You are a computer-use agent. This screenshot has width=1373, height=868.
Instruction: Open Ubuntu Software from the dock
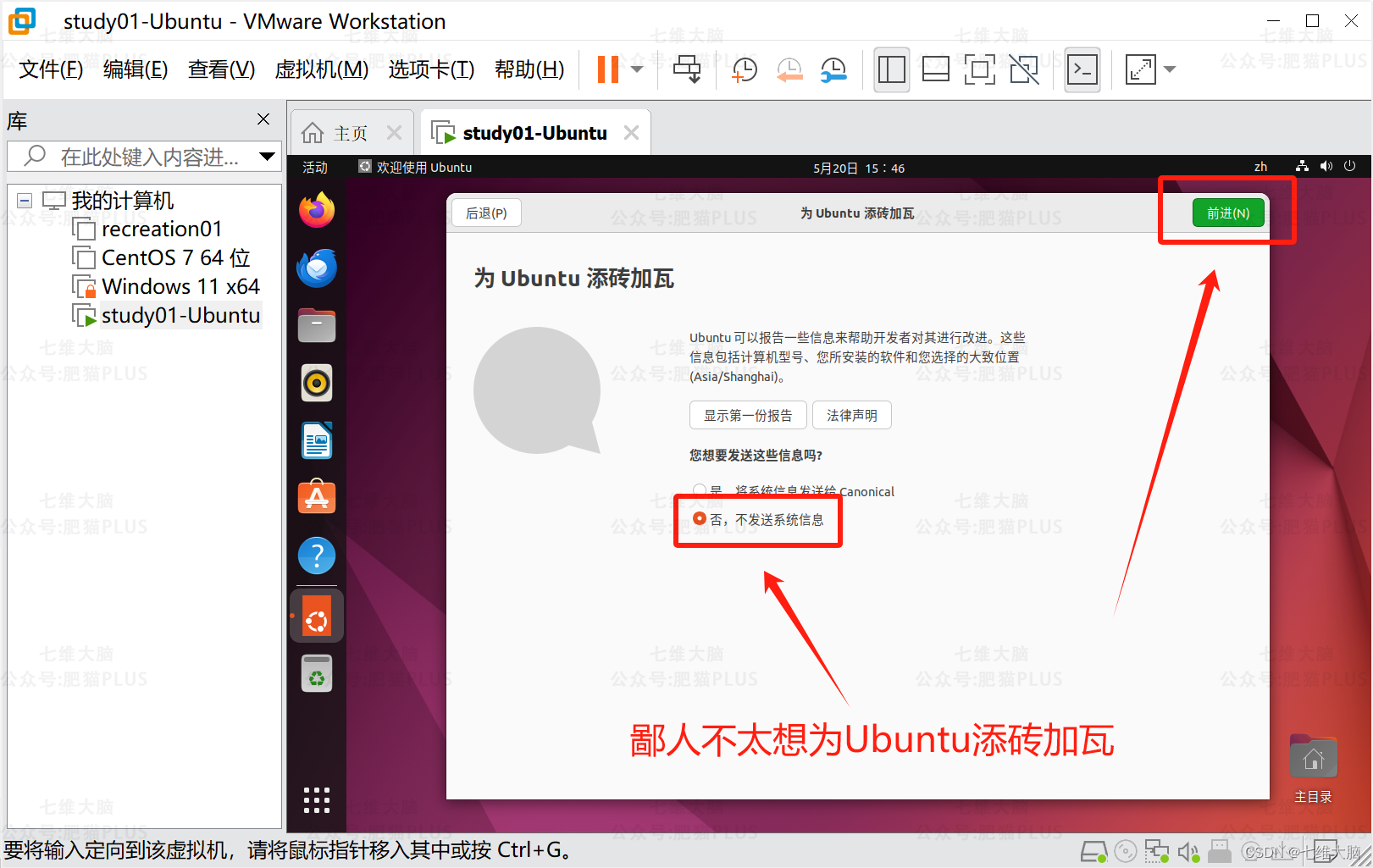(317, 498)
